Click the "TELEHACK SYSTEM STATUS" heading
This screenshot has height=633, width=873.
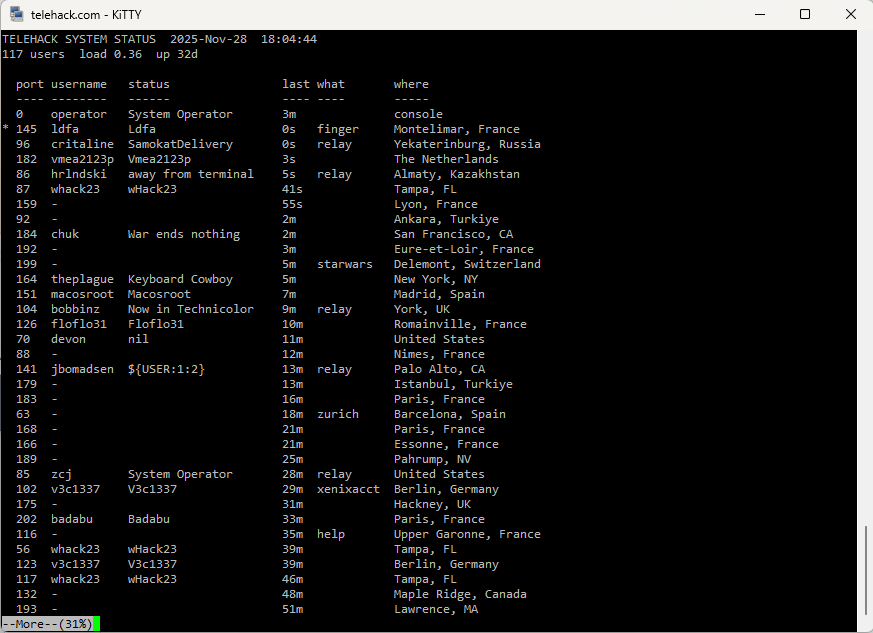tap(82, 39)
